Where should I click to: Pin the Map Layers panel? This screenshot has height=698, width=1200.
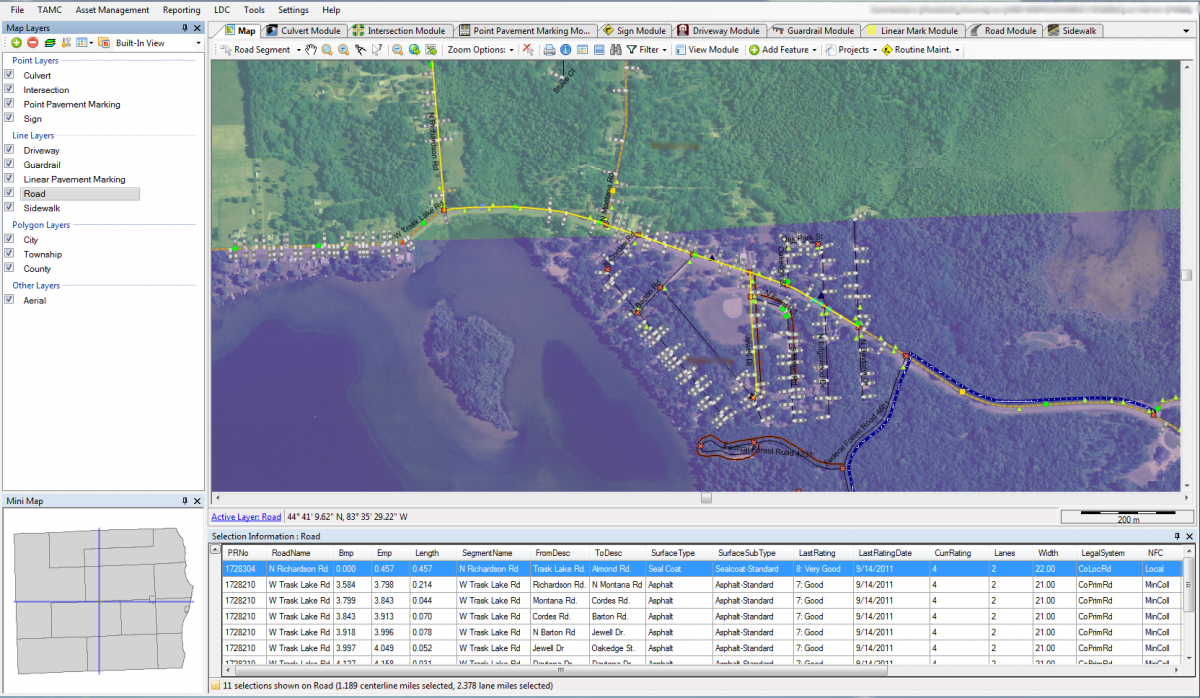186,28
